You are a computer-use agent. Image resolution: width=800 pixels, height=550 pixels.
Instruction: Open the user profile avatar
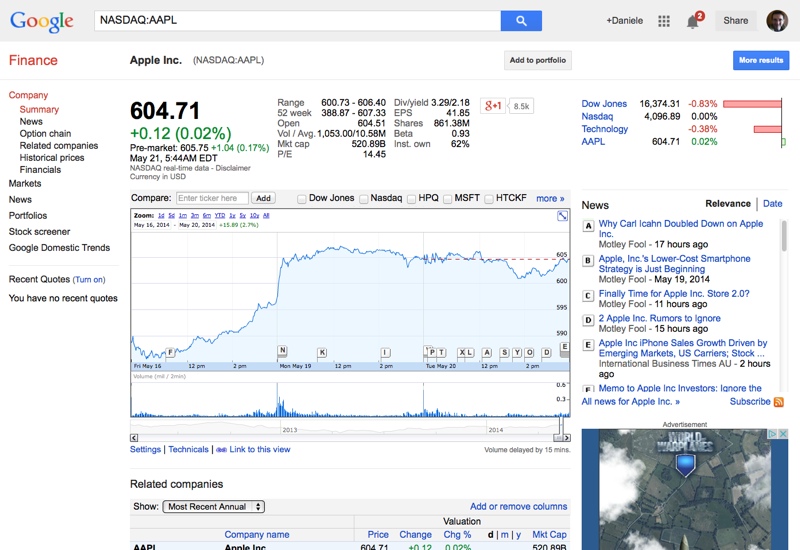point(777,21)
